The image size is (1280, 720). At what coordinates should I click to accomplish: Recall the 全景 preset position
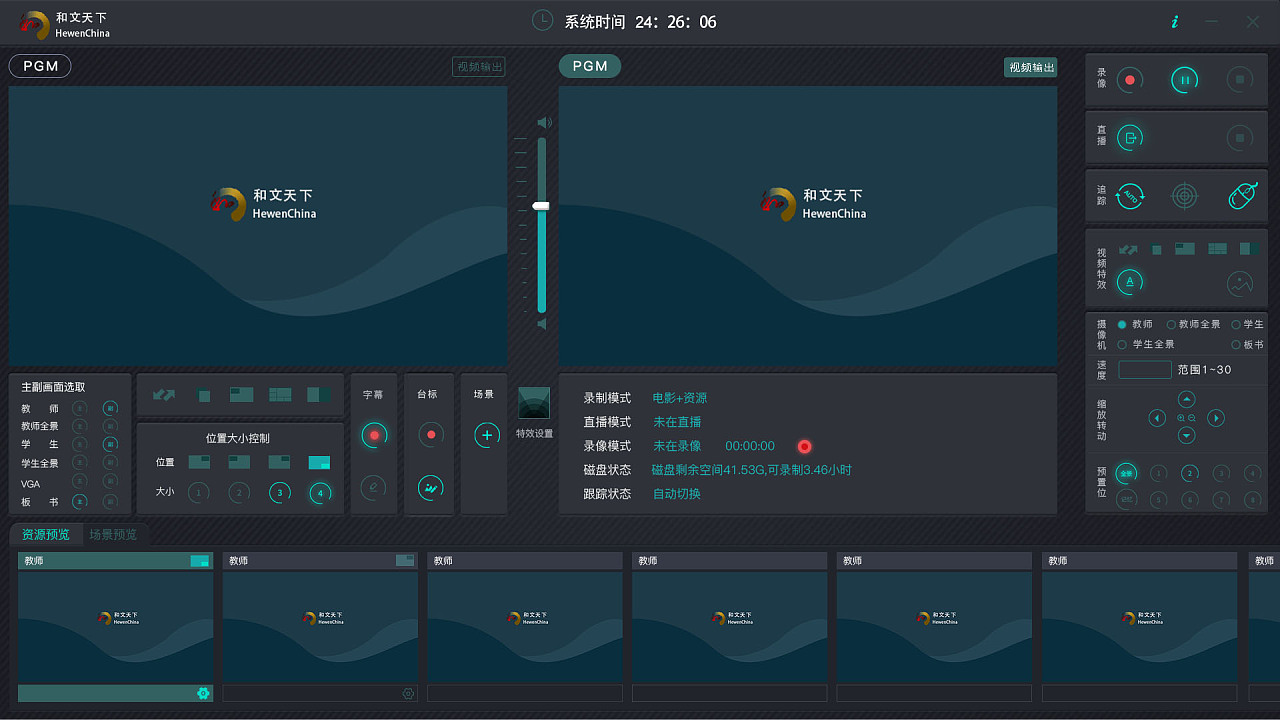point(1126,473)
